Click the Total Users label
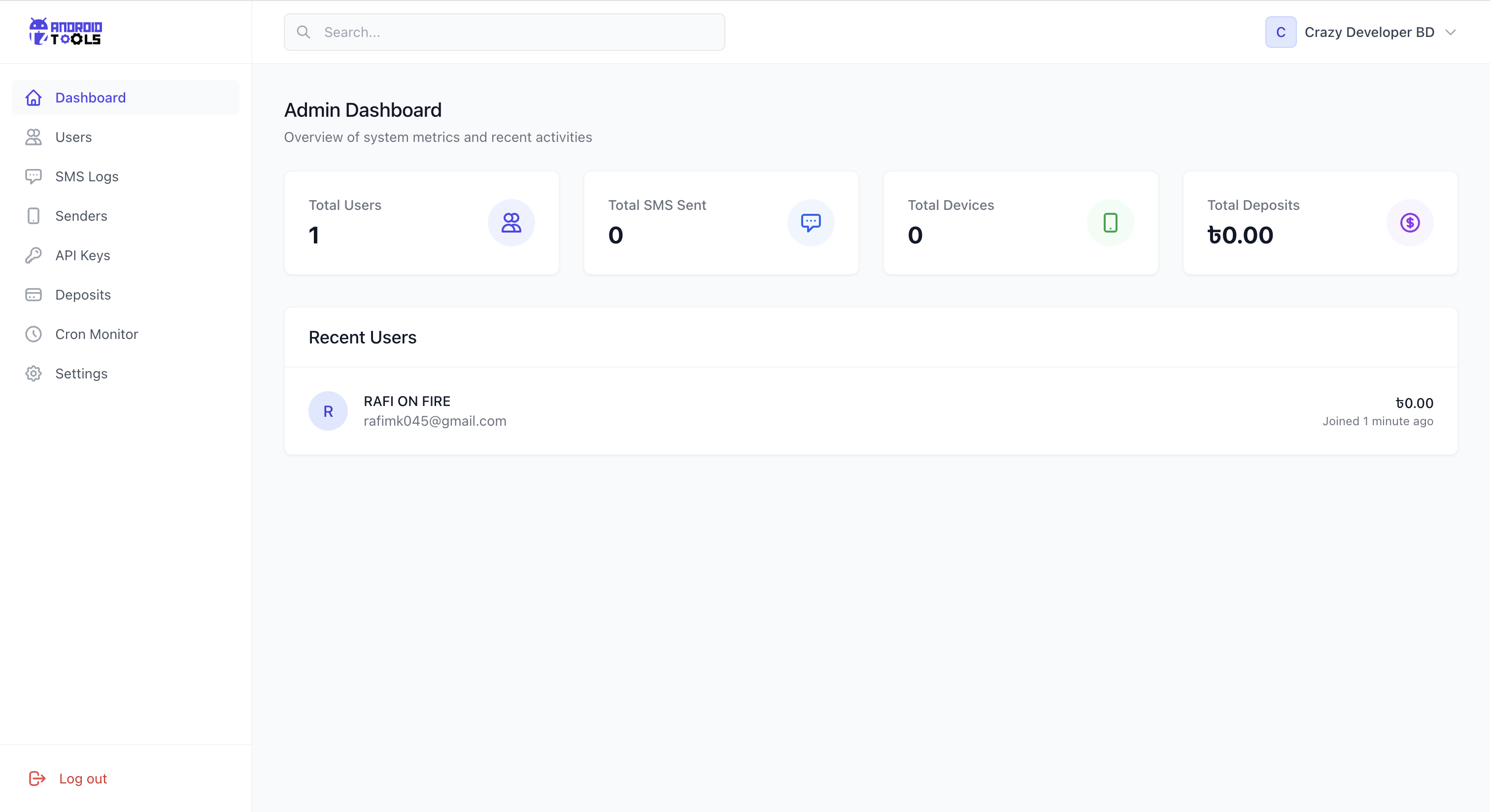Screen dimensions: 1490x812 coord(345,205)
